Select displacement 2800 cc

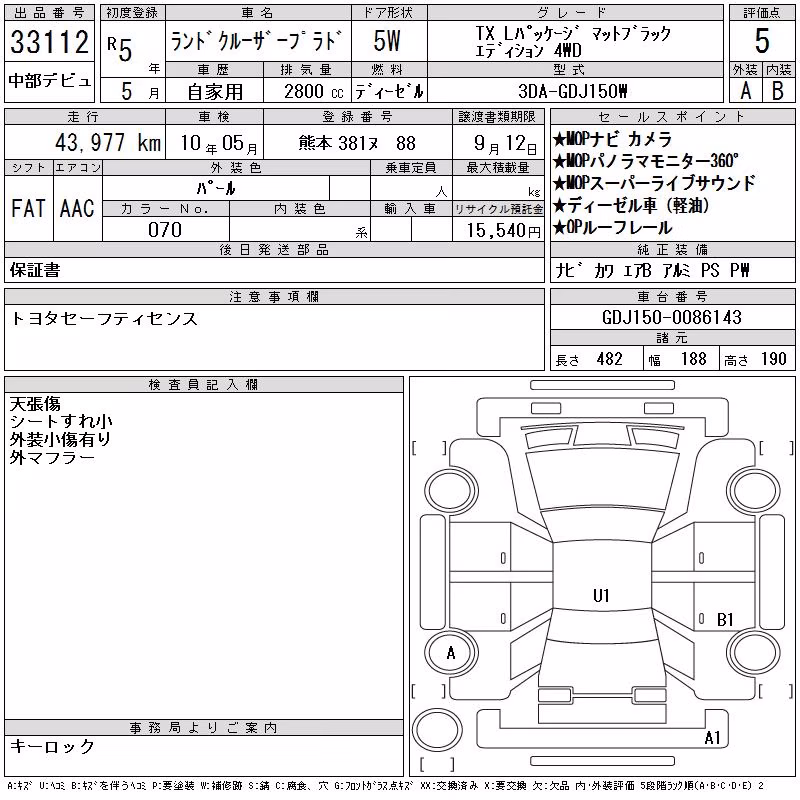click(314, 92)
